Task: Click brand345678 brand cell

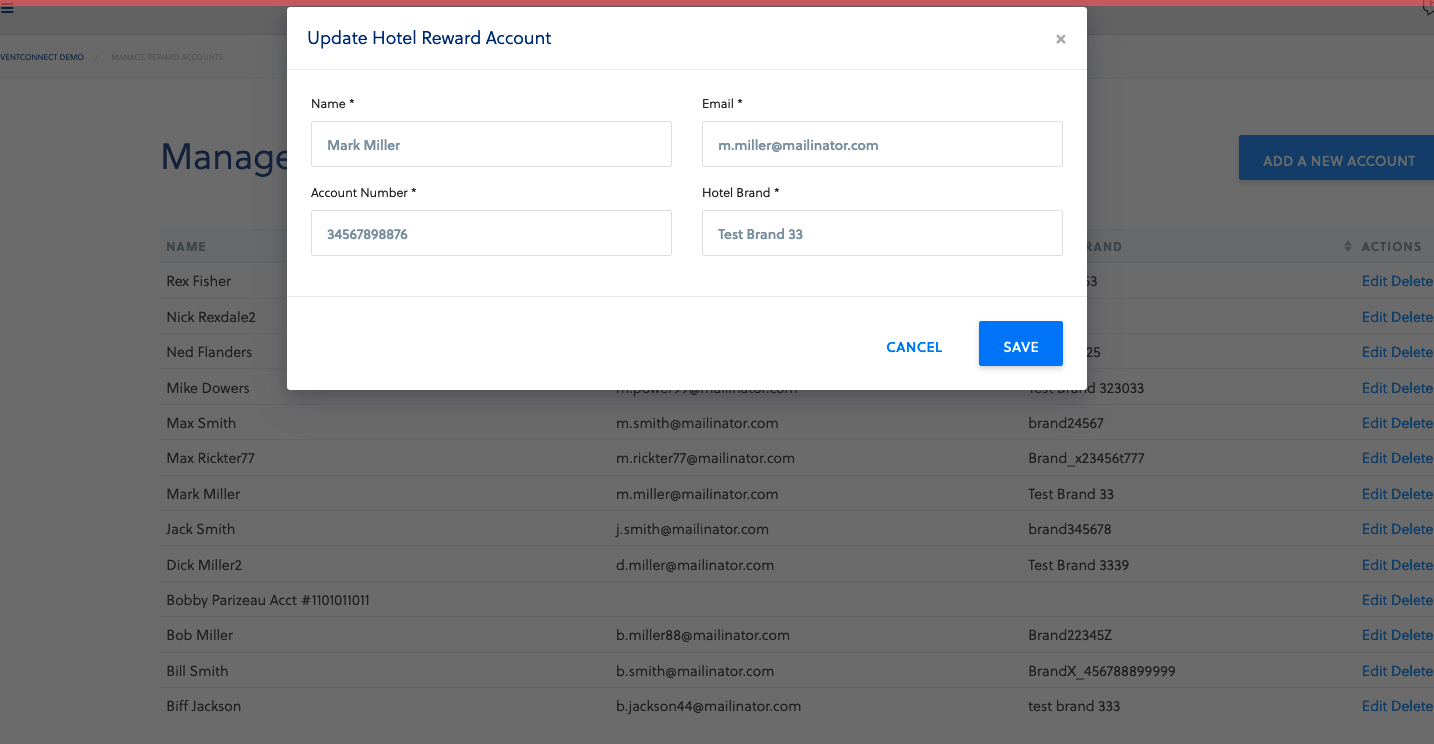Action: [1069, 529]
